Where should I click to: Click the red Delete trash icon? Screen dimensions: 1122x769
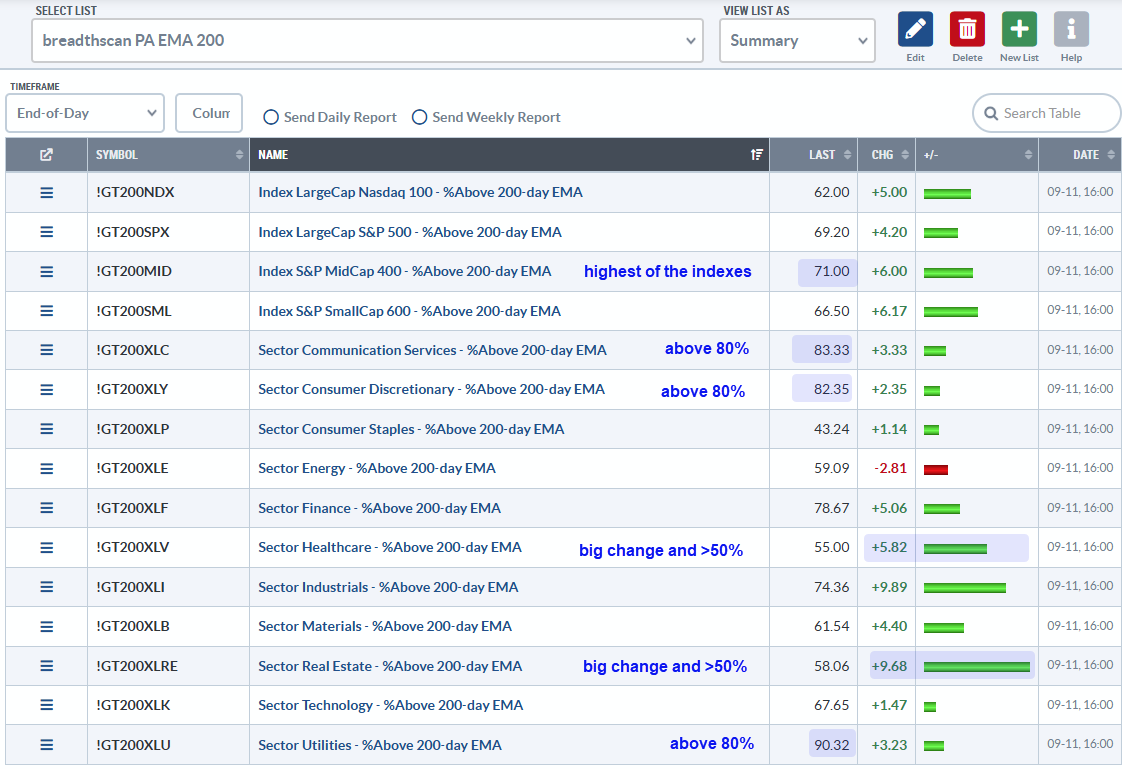(967, 30)
